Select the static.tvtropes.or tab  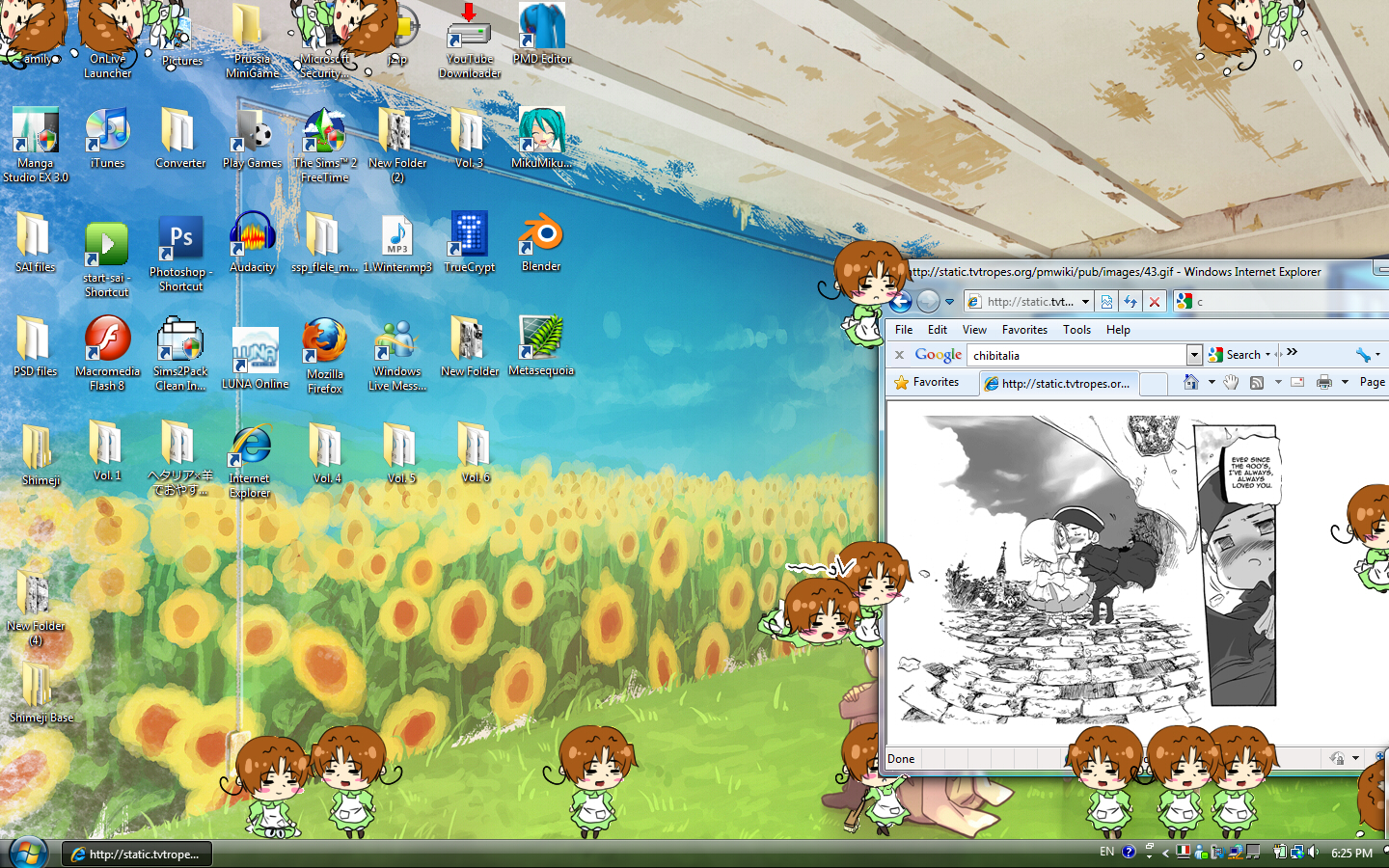point(1058,383)
